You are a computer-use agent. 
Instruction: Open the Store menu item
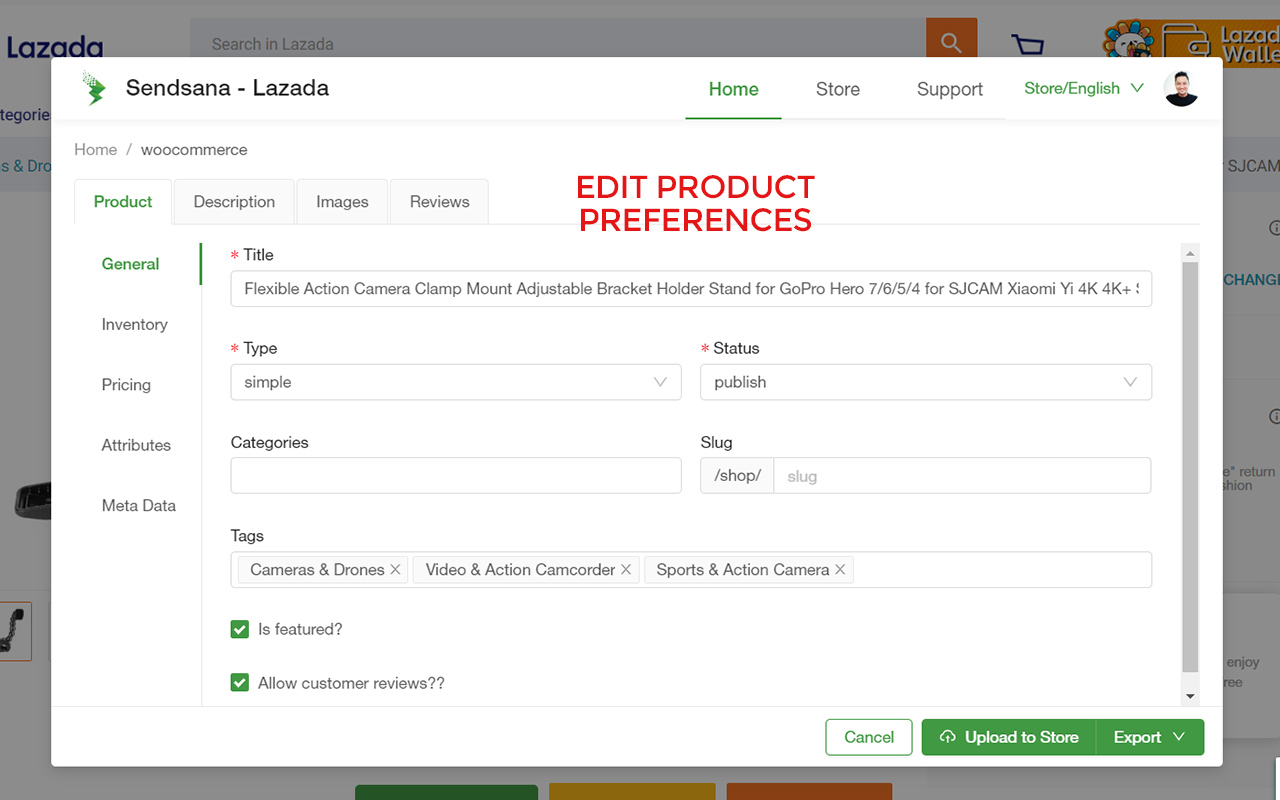pos(838,89)
